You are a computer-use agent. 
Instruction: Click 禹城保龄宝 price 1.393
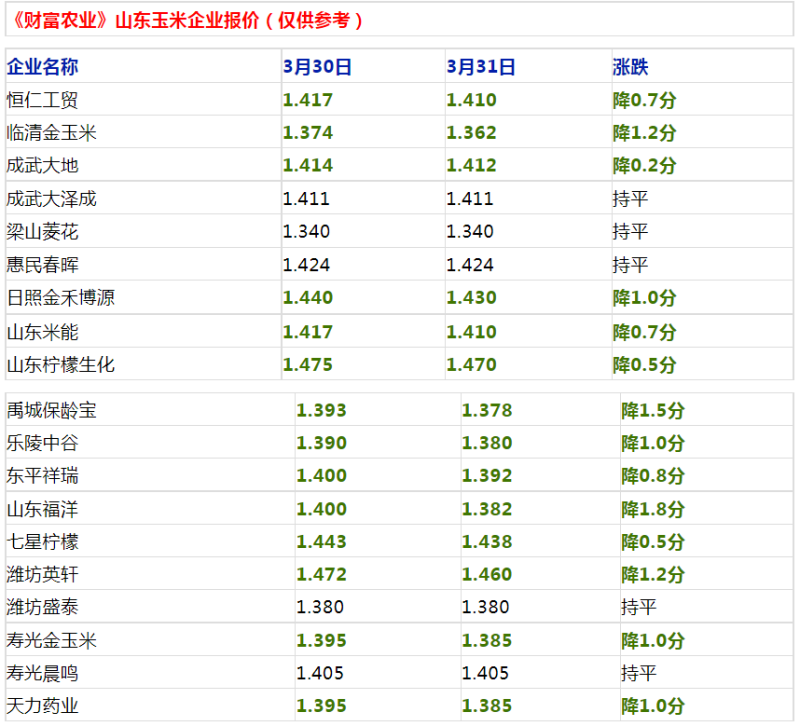(321, 410)
